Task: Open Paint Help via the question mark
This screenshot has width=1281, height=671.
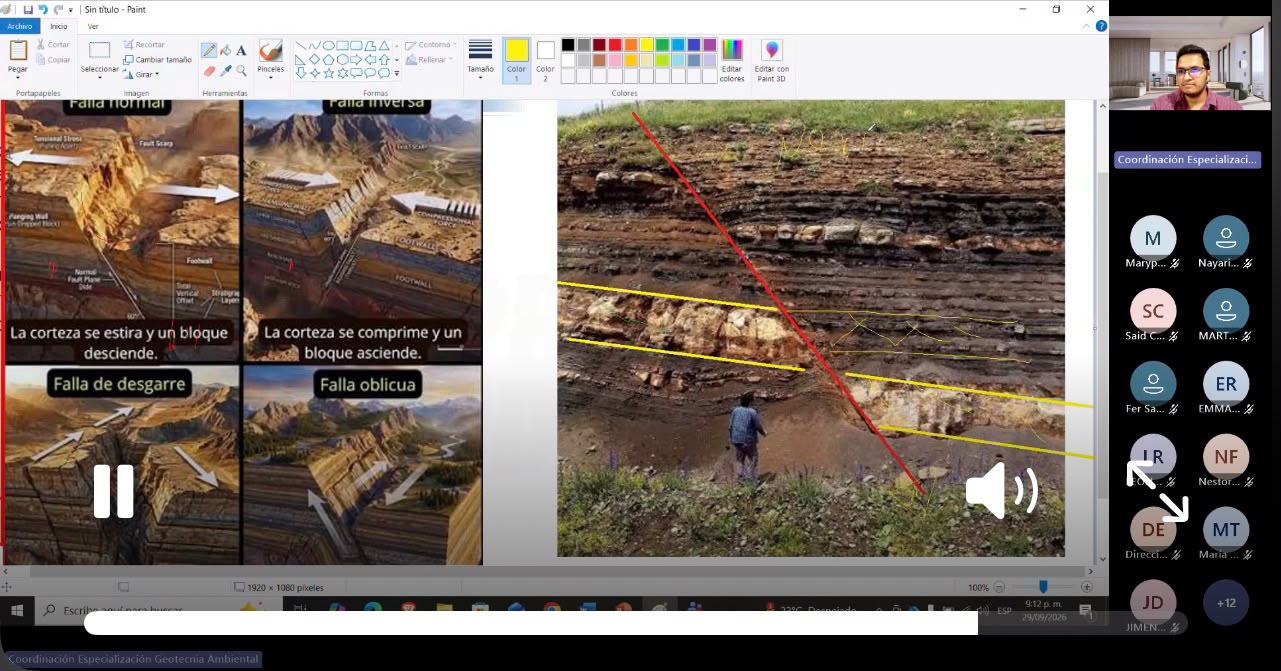Action: (1100, 27)
